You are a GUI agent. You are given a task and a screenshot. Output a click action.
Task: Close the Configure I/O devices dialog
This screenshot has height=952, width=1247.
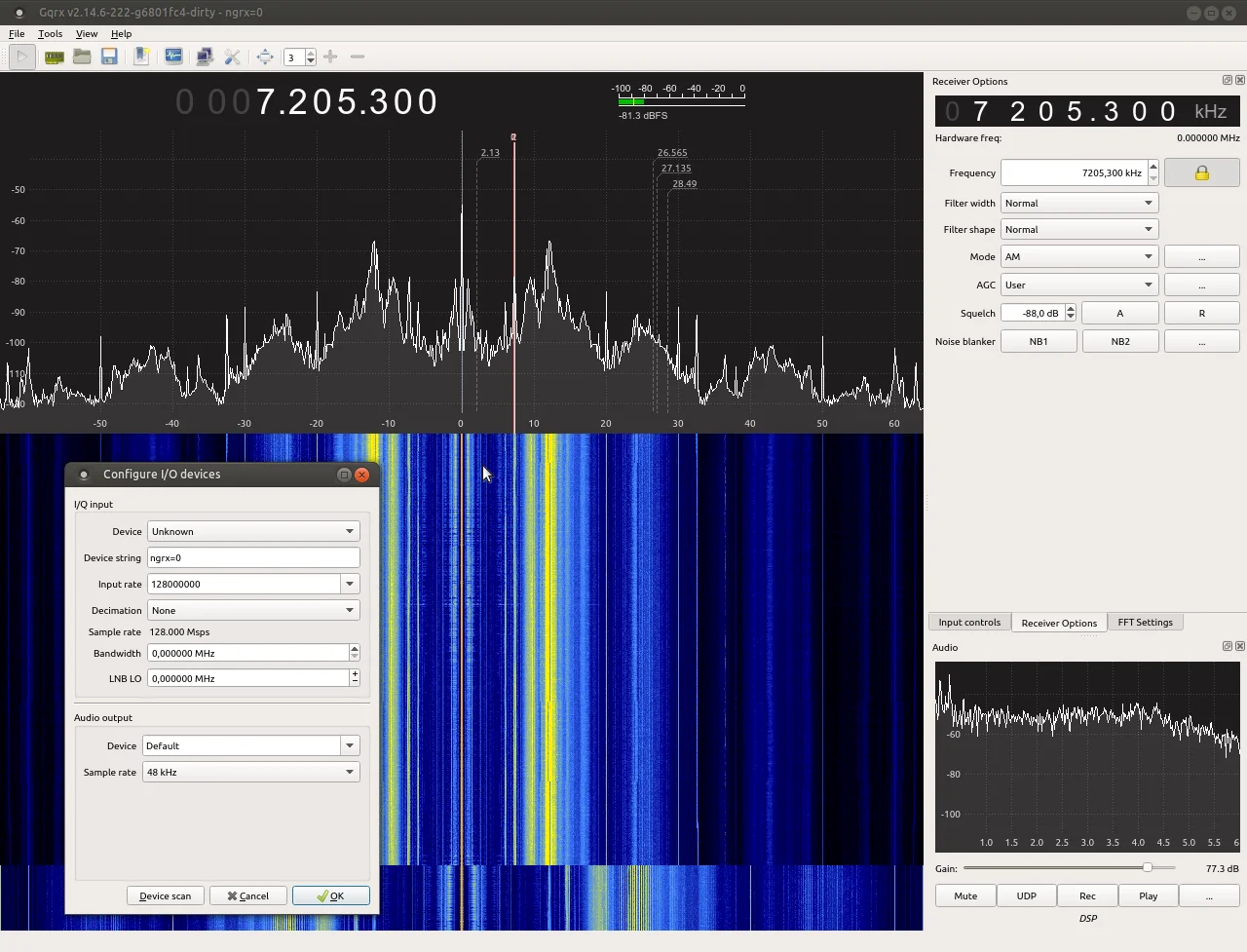point(362,475)
